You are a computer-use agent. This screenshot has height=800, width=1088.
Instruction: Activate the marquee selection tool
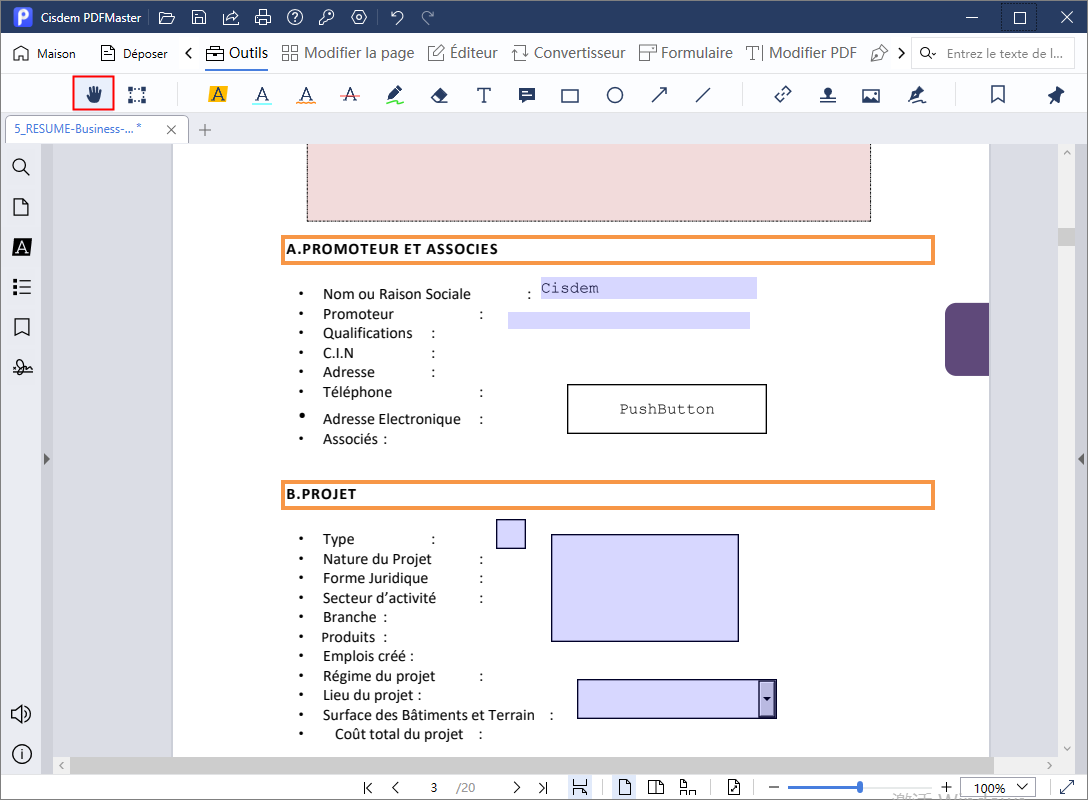(x=137, y=94)
